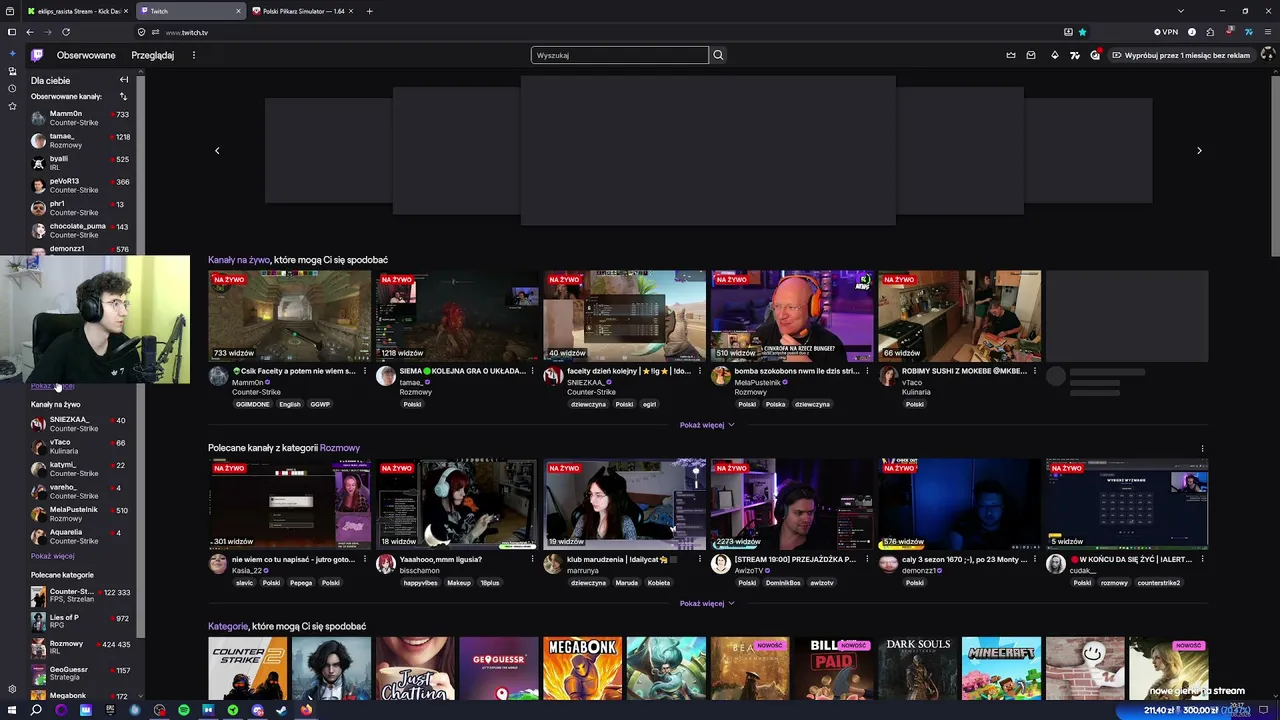Open Lies of P category in sidebar
The width and height of the screenshot is (1280, 720).
80,621
